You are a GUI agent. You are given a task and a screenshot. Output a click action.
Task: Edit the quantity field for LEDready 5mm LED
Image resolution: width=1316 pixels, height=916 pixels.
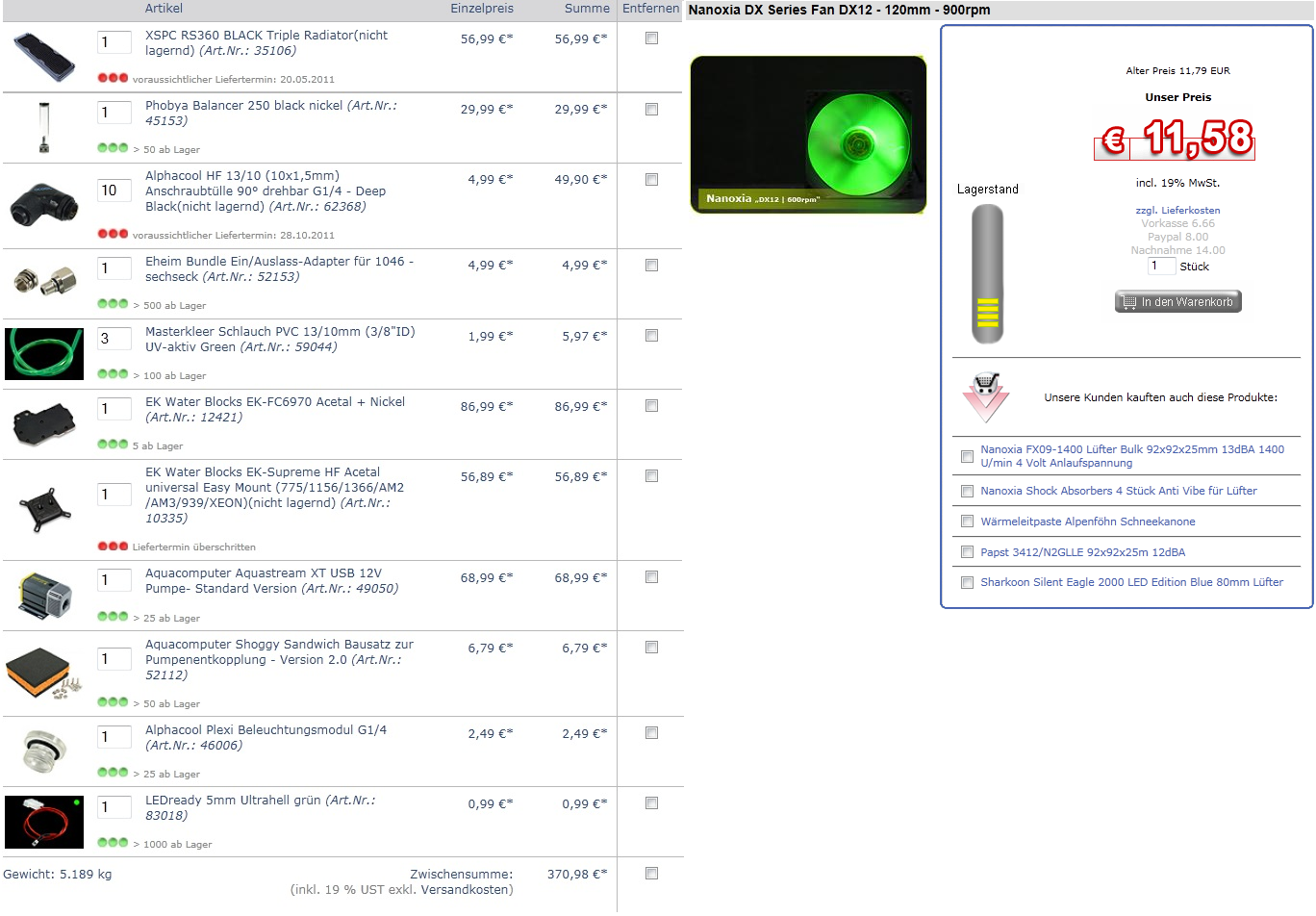(114, 807)
